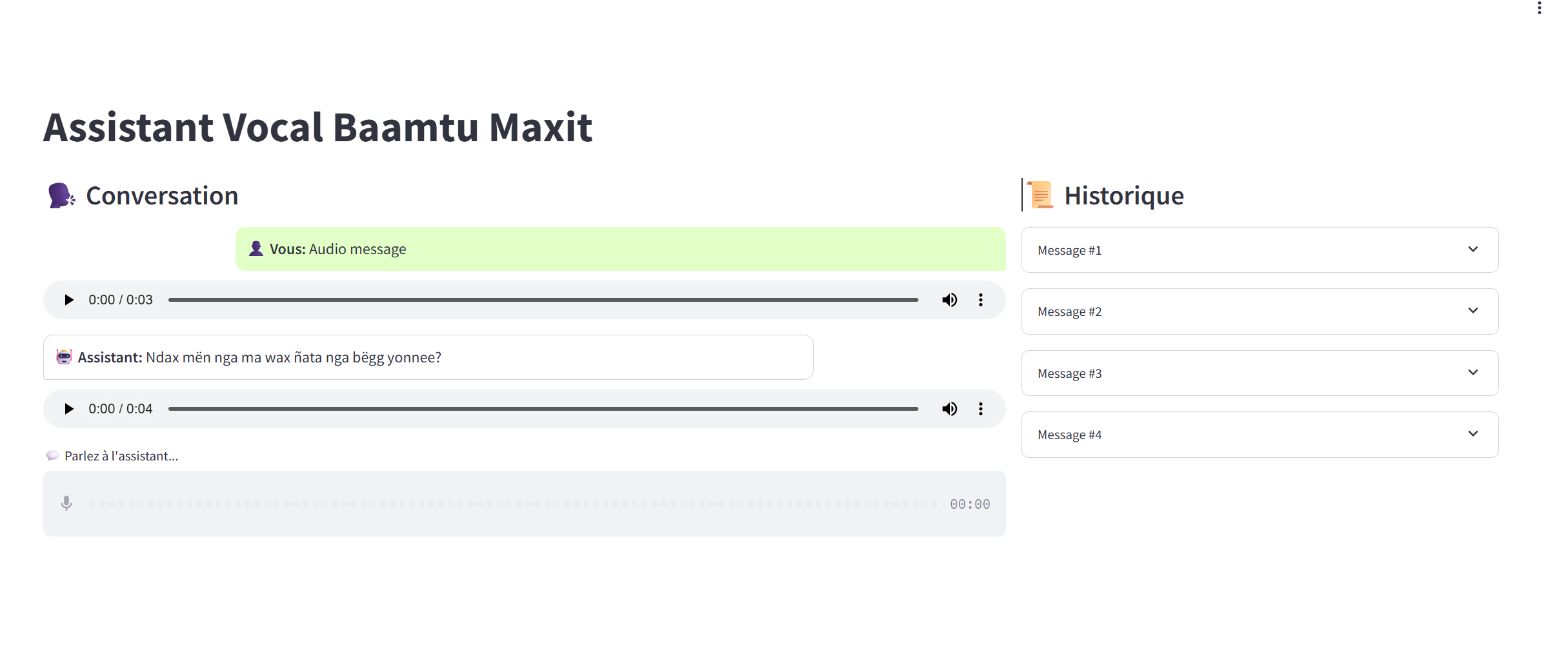Image resolution: width=1568 pixels, height=670 pixels.
Task: Mute the user's audio message player
Action: pos(949,300)
